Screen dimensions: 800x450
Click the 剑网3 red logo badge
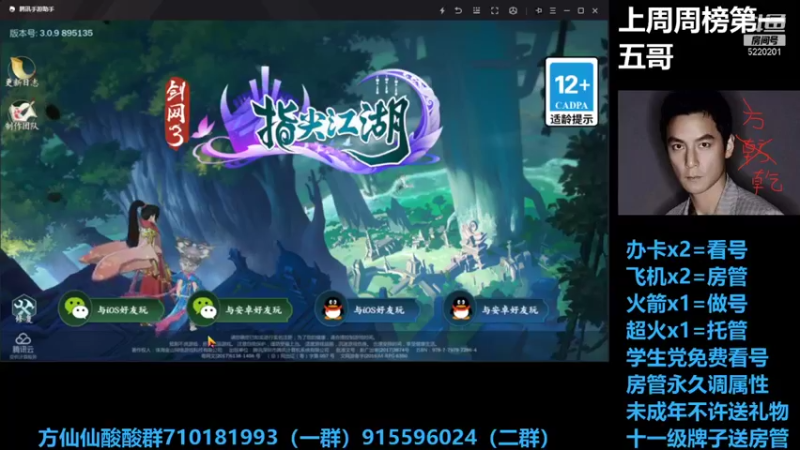[177, 113]
